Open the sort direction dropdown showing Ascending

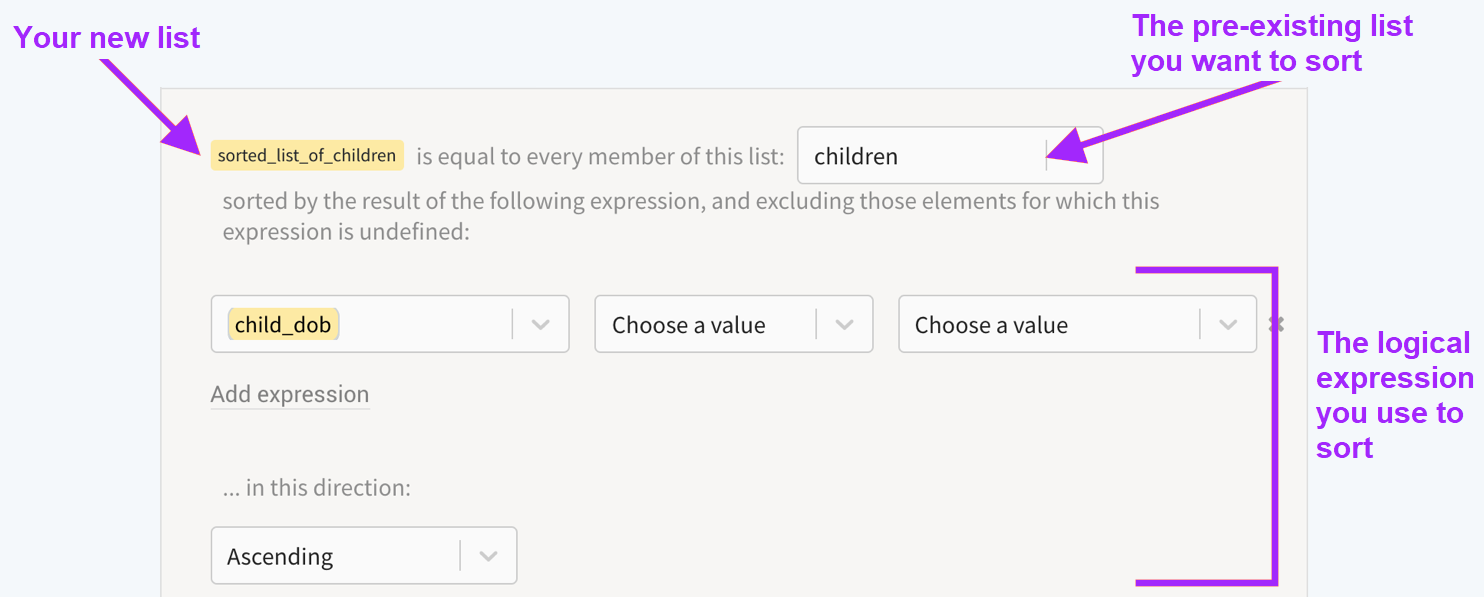pyautogui.click(x=490, y=555)
